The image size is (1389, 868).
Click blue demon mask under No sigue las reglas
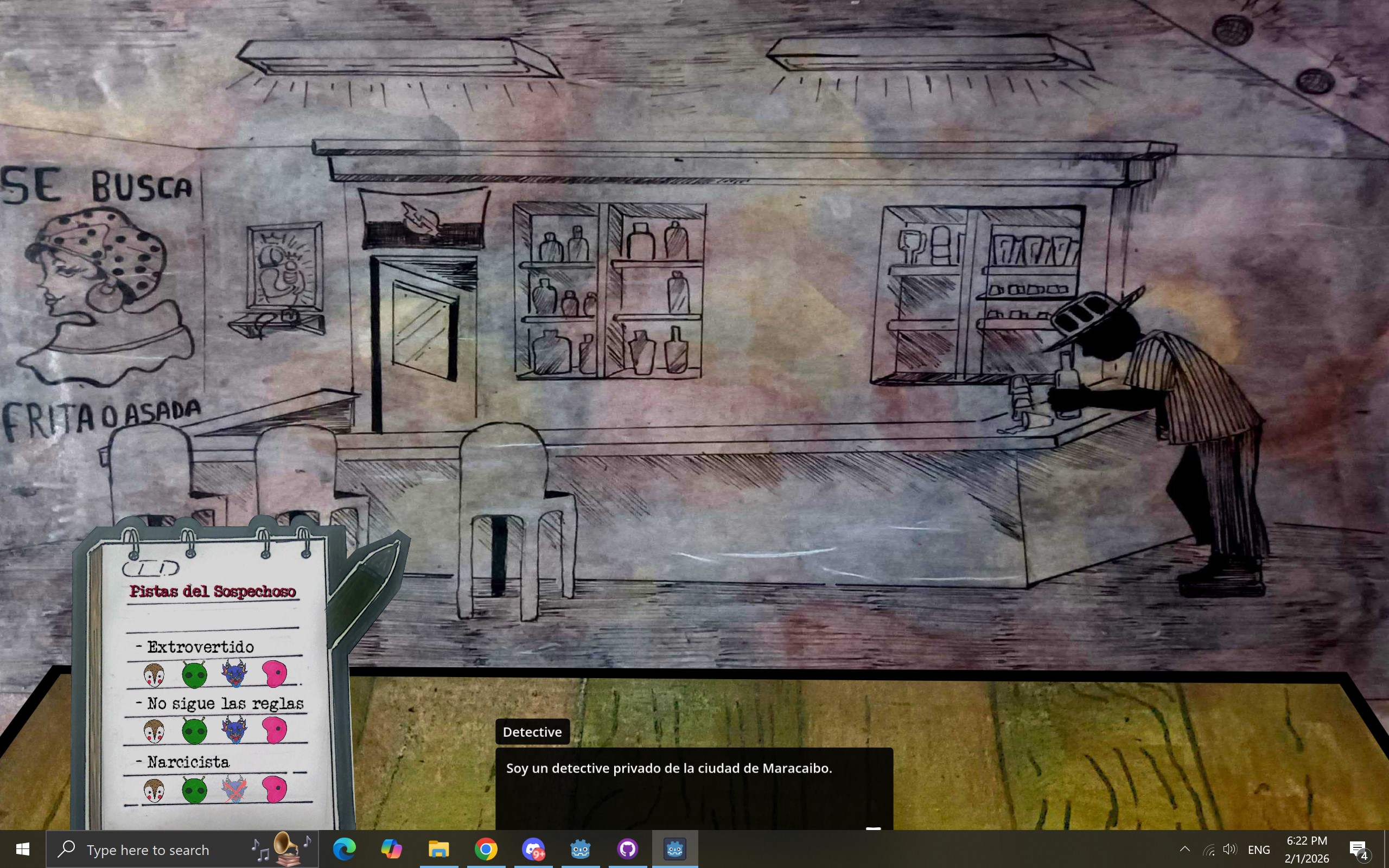(x=234, y=730)
